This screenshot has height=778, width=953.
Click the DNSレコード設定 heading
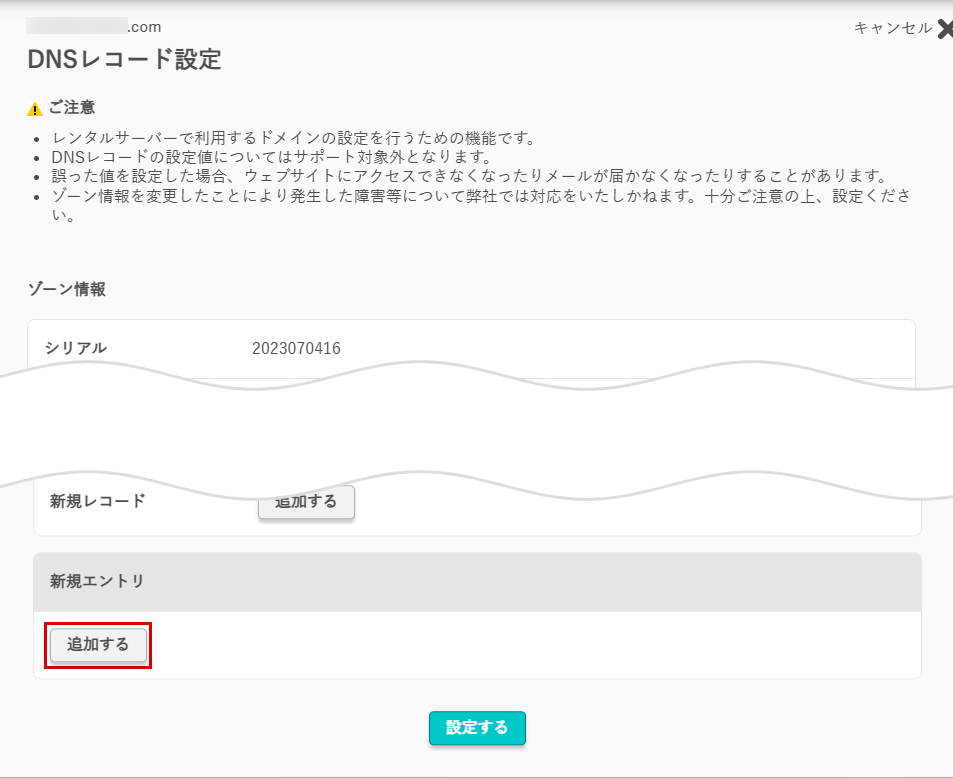pyautogui.click(x=124, y=60)
